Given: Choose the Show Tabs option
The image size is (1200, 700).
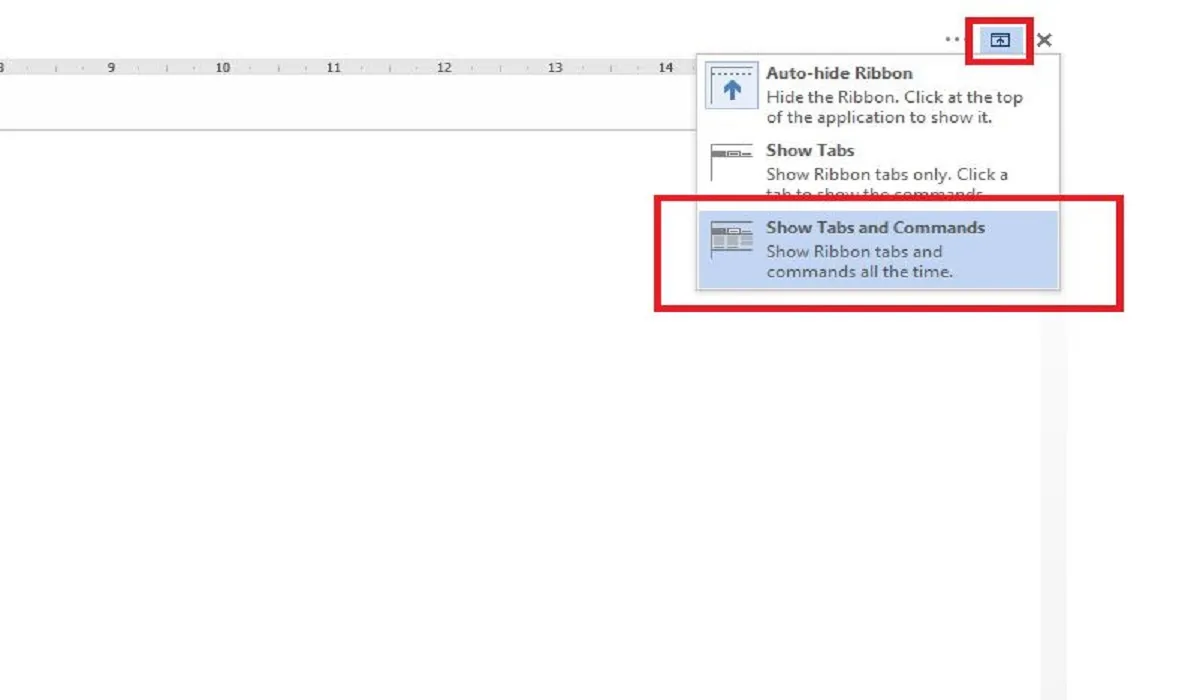Looking at the screenshot, I should [877, 170].
